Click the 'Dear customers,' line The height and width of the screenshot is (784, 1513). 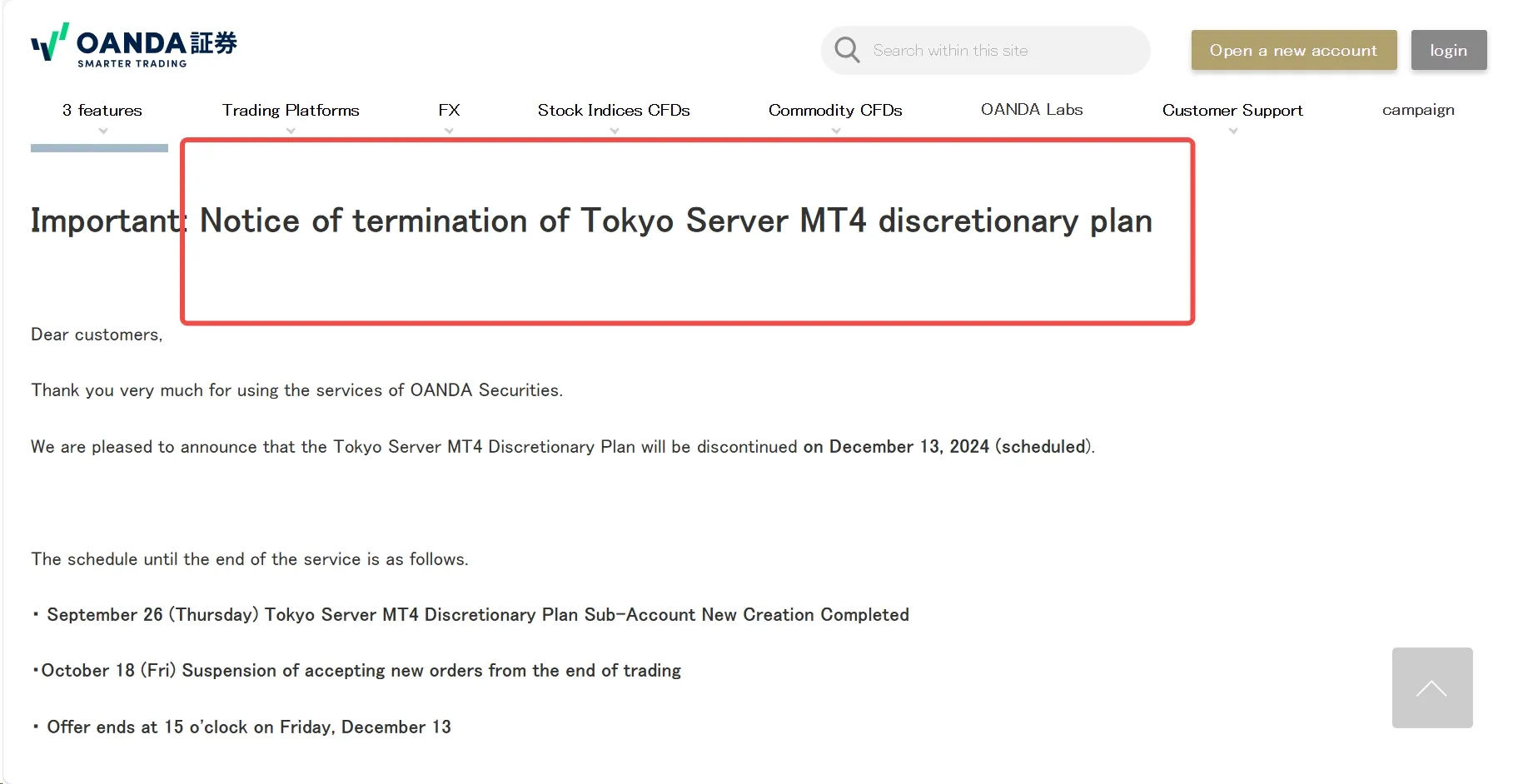pos(97,335)
